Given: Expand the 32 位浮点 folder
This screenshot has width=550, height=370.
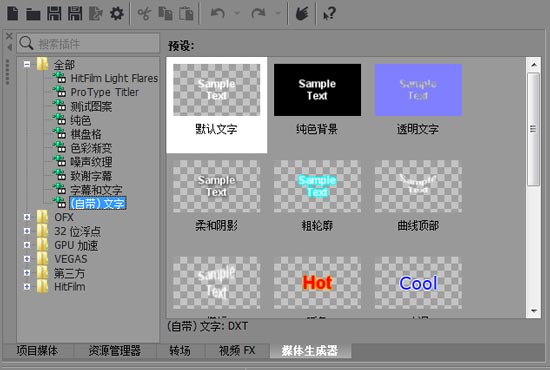Looking at the screenshot, I should (27, 231).
